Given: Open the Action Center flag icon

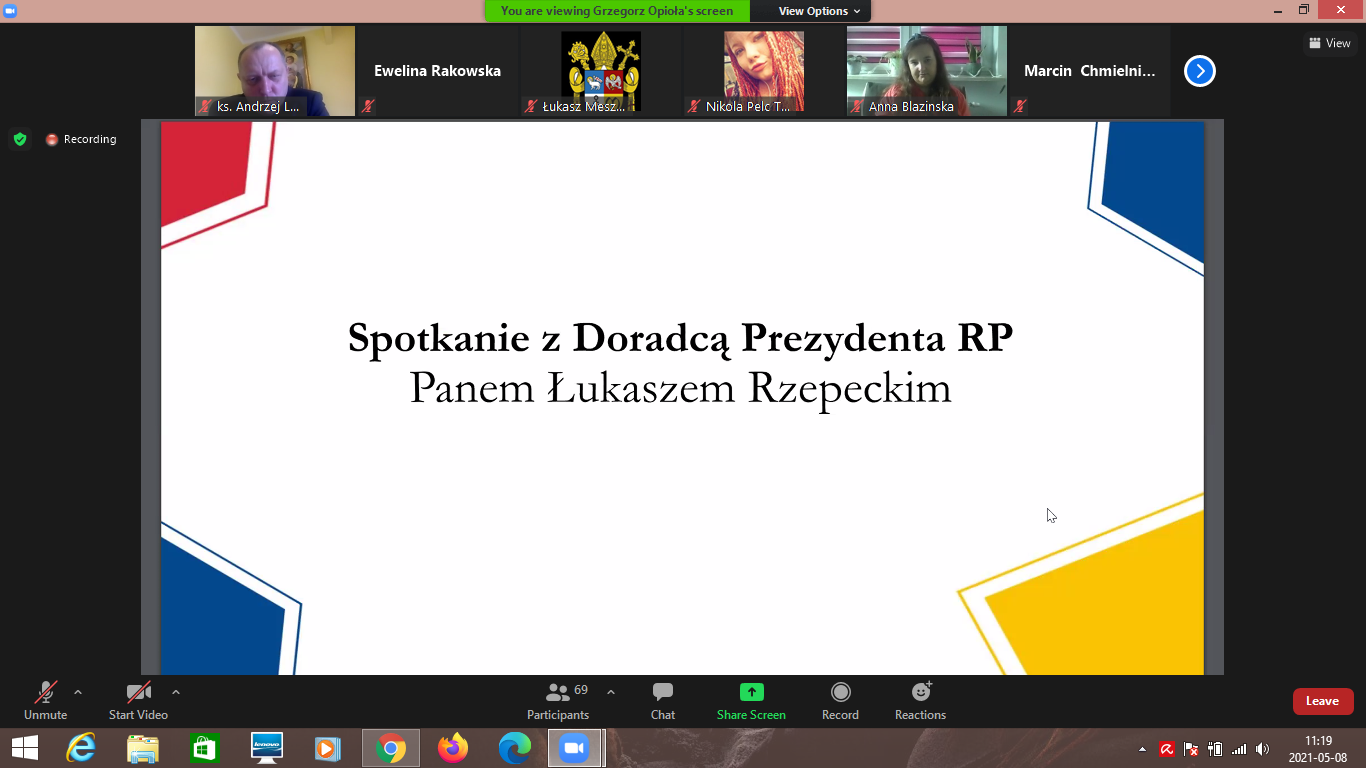Looking at the screenshot, I should [1191, 749].
